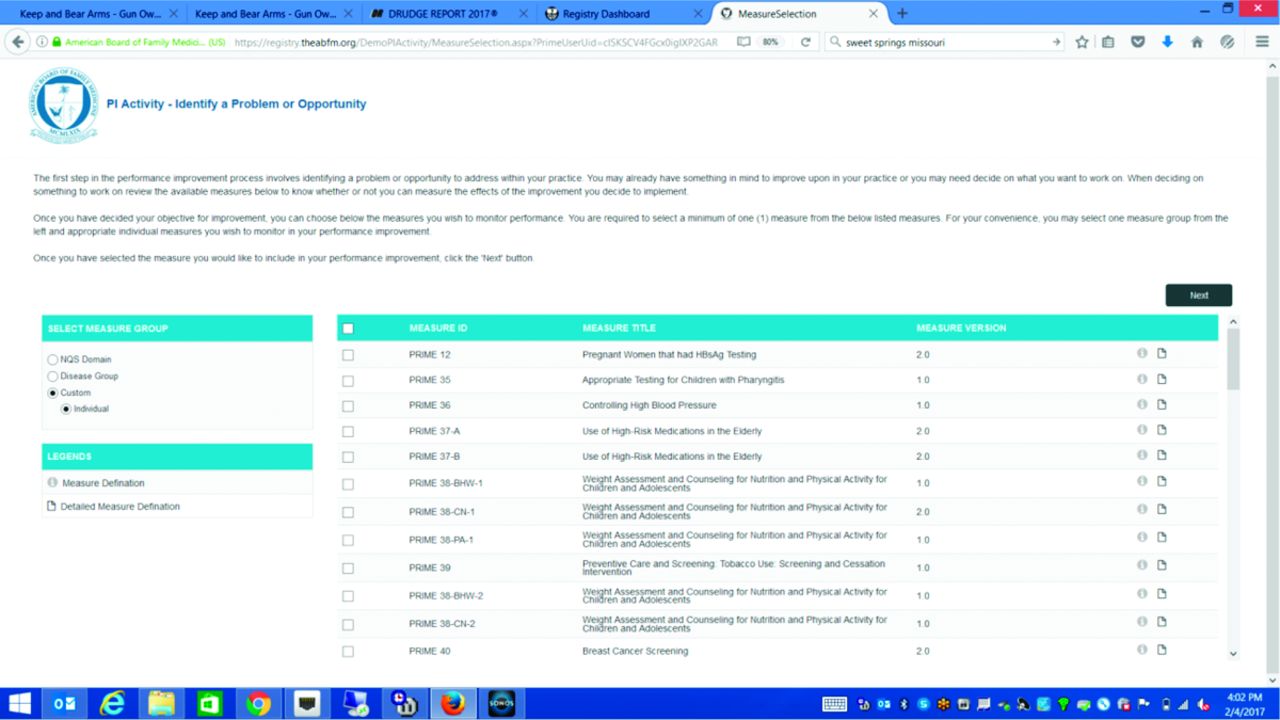This screenshot has height=720, width=1280.
Task: Open document for PRIME 38-CN-1 measure
Action: pos(1162,510)
